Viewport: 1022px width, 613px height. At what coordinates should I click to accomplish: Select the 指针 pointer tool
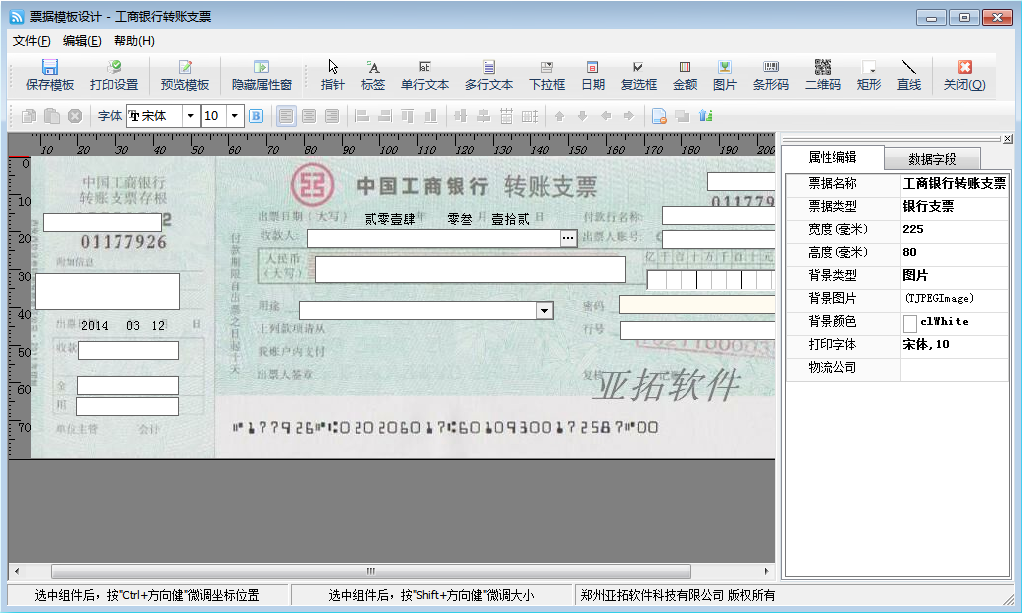330,75
